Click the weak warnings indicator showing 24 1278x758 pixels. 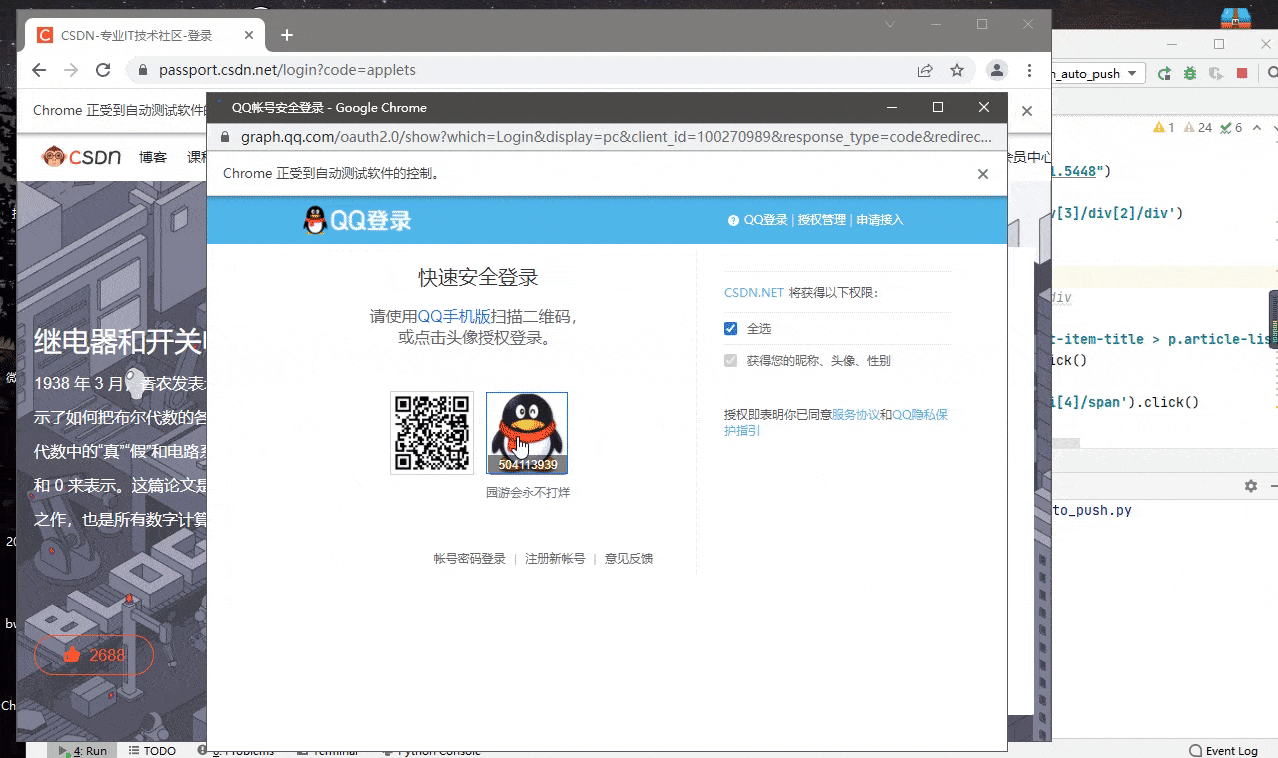click(x=1198, y=127)
